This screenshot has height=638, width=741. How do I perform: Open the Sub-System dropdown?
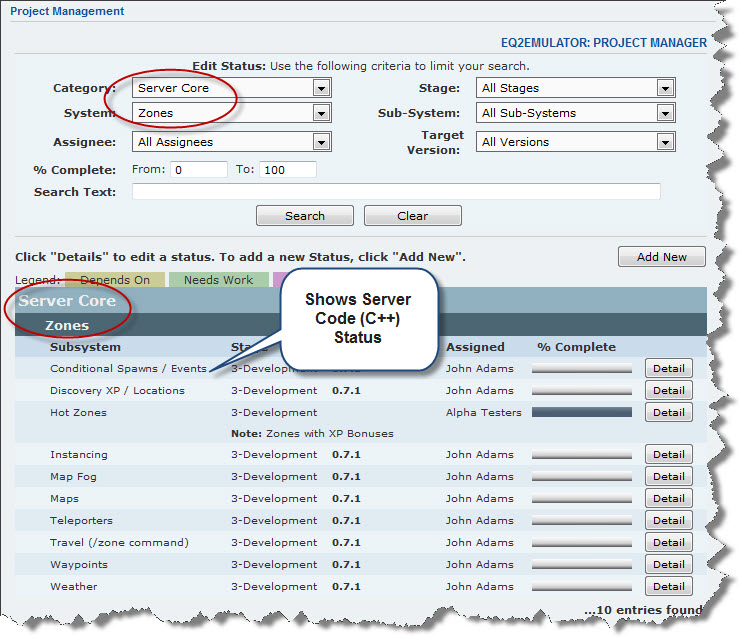(x=575, y=113)
